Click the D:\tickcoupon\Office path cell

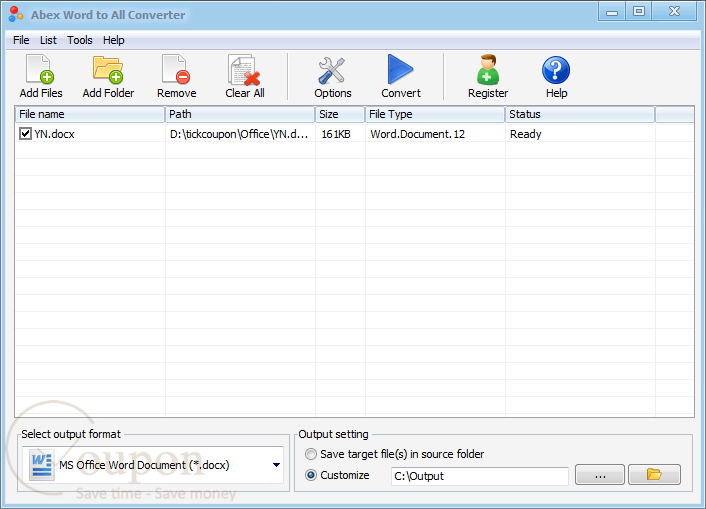point(239,134)
